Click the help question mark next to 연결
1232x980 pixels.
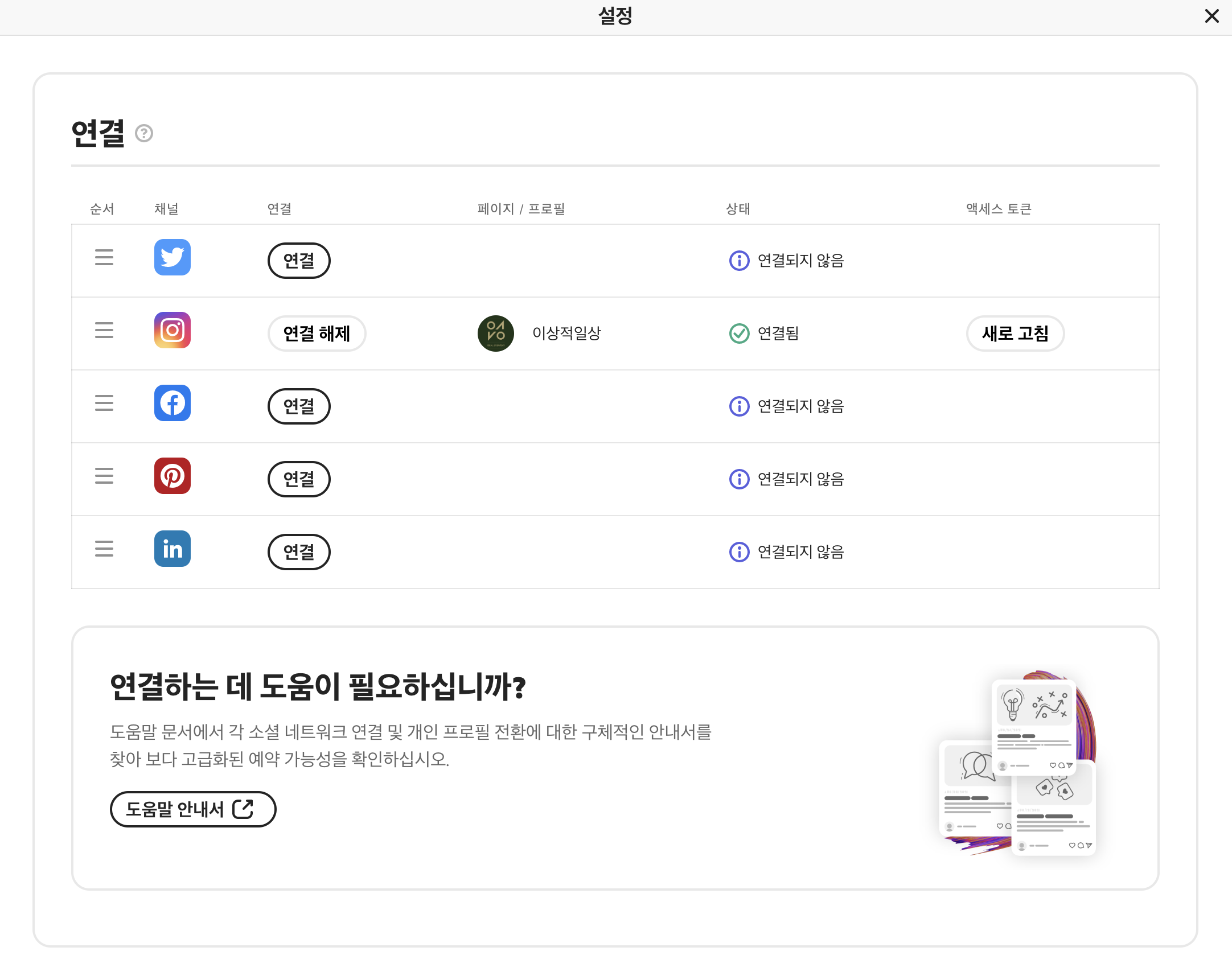pyautogui.click(x=143, y=133)
